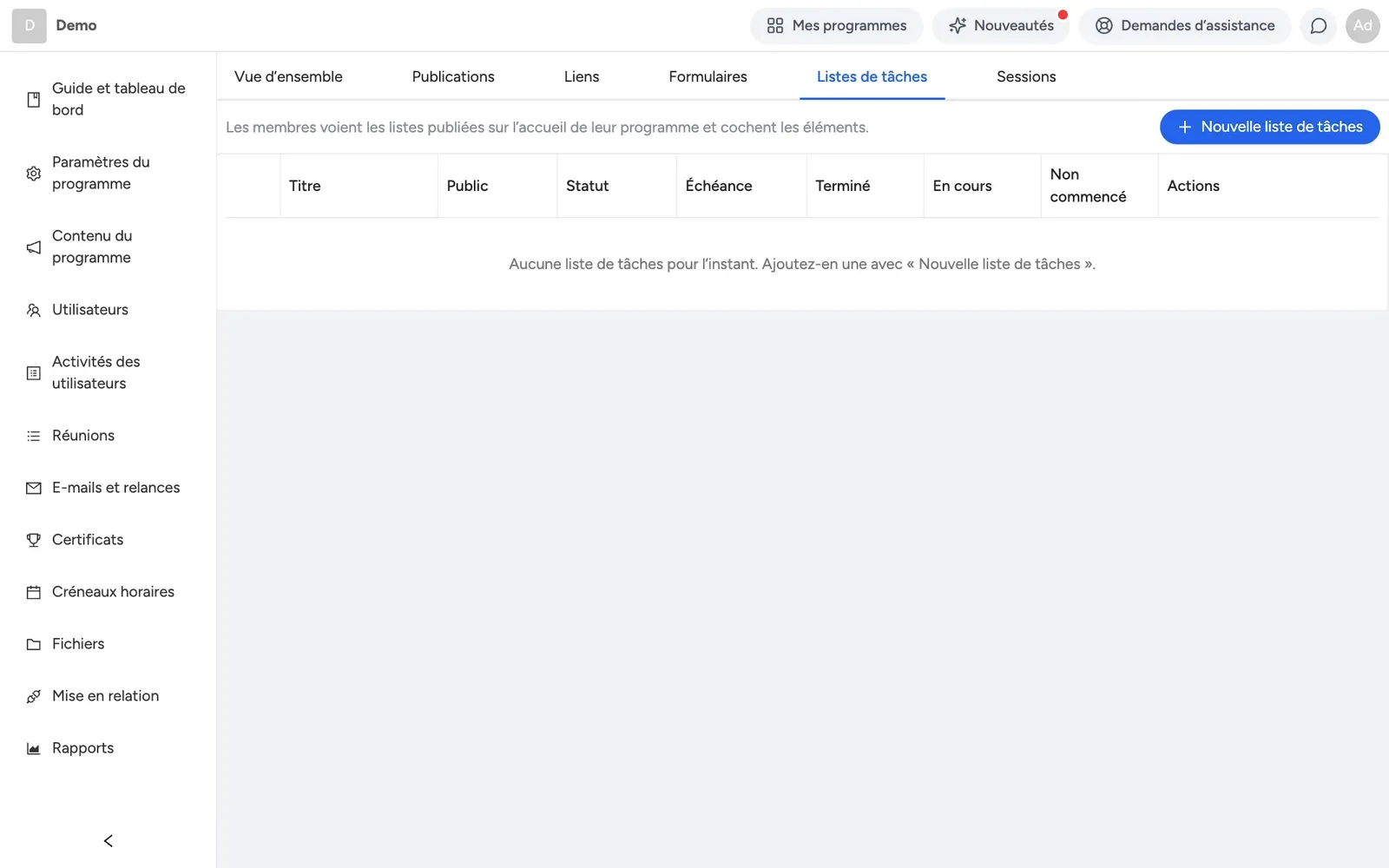Screen dimensions: 1389x868
Task: Click the Rapports chart icon
Action: [34, 748]
